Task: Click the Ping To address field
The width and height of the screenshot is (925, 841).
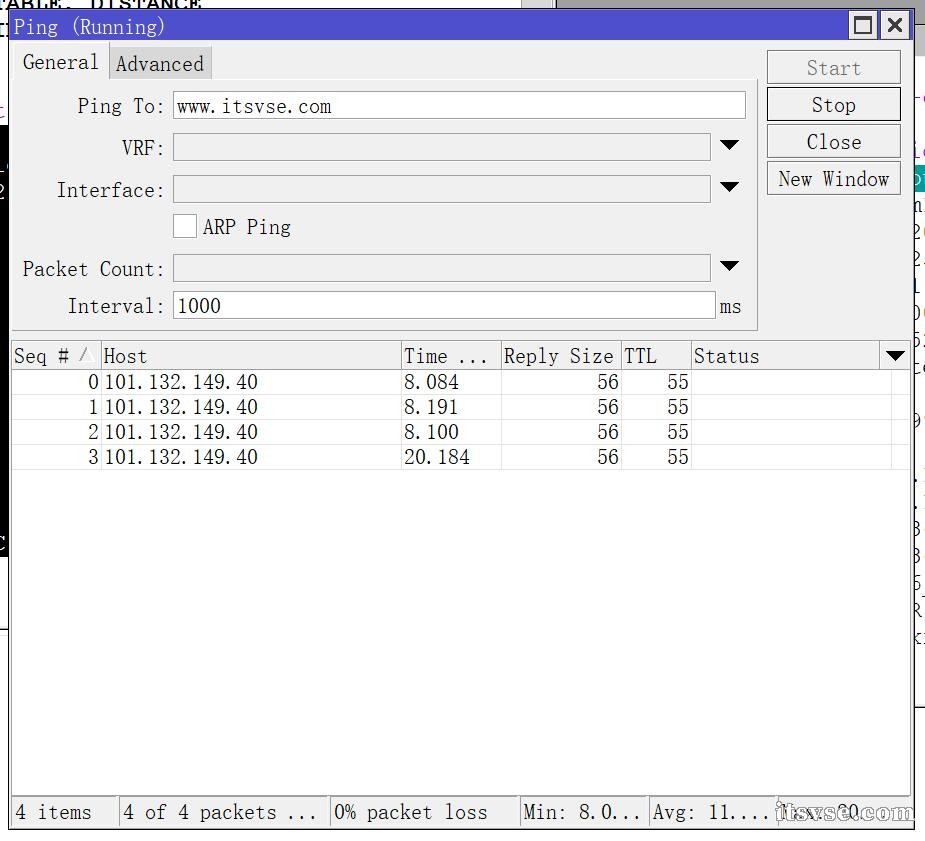Action: [x=458, y=106]
